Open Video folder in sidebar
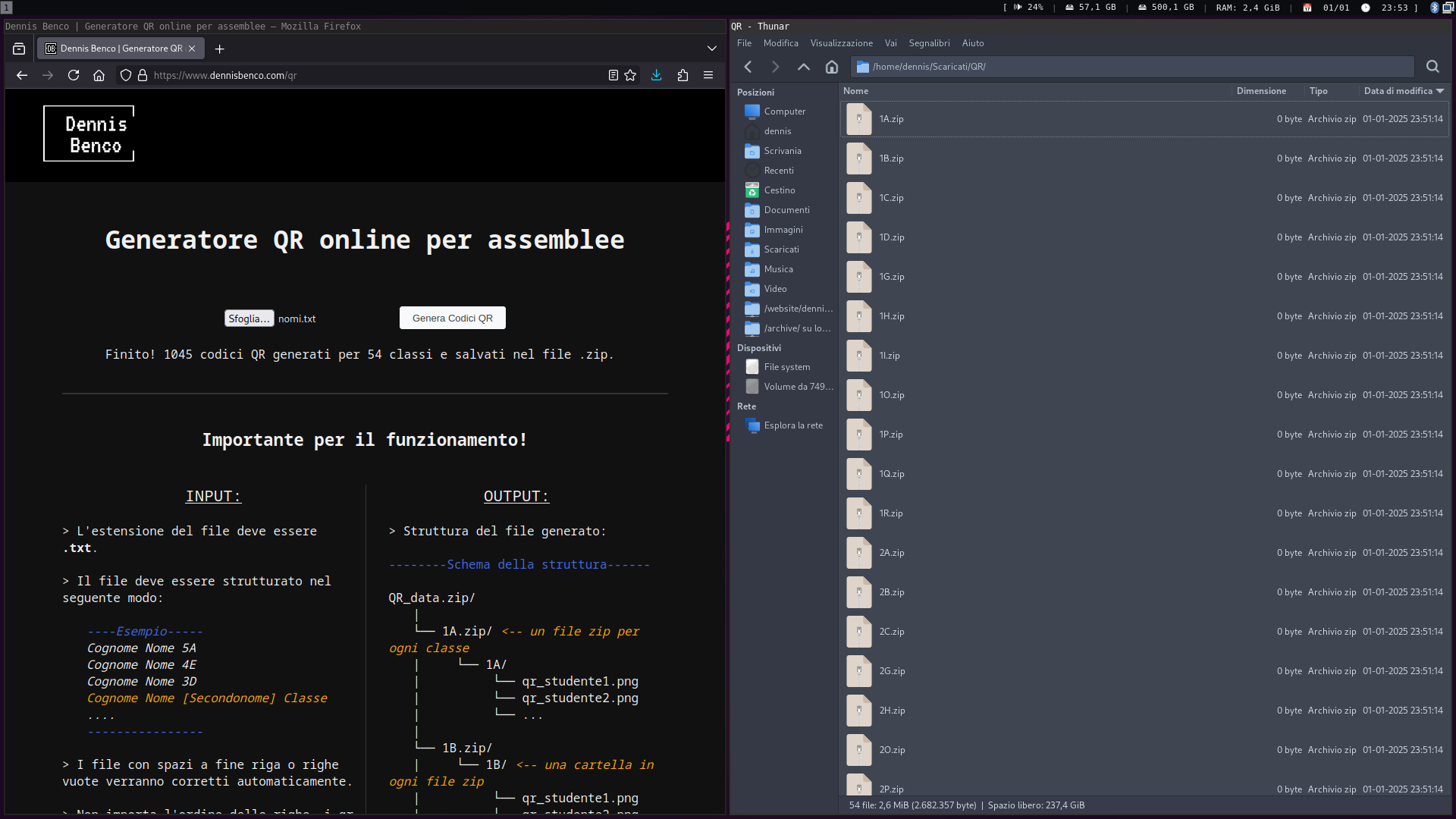The width and height of the screenshot is (1456, 819). point(785,289)
